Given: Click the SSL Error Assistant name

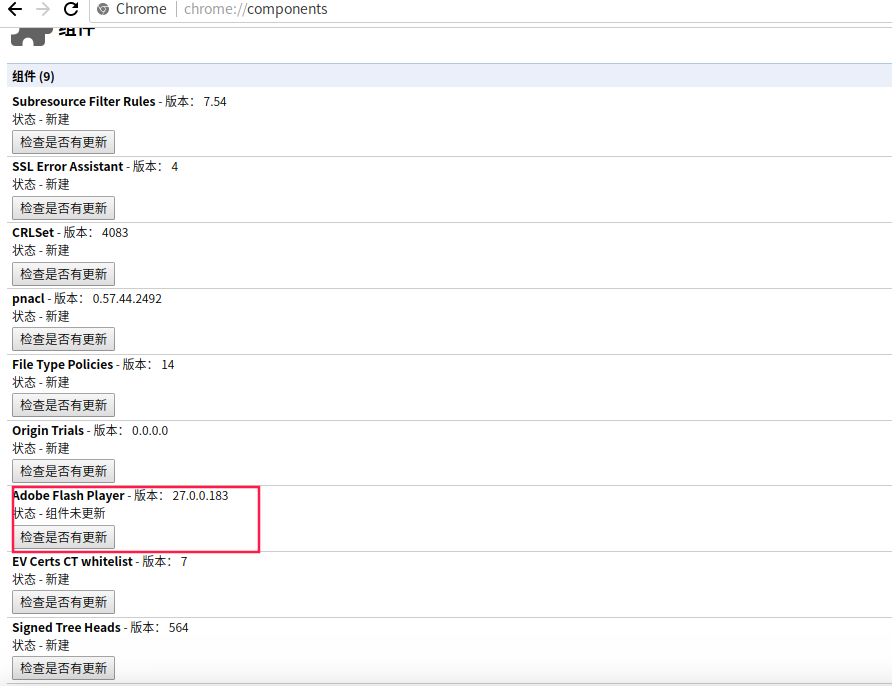Looking at the screenshot, I should point(68,167).
